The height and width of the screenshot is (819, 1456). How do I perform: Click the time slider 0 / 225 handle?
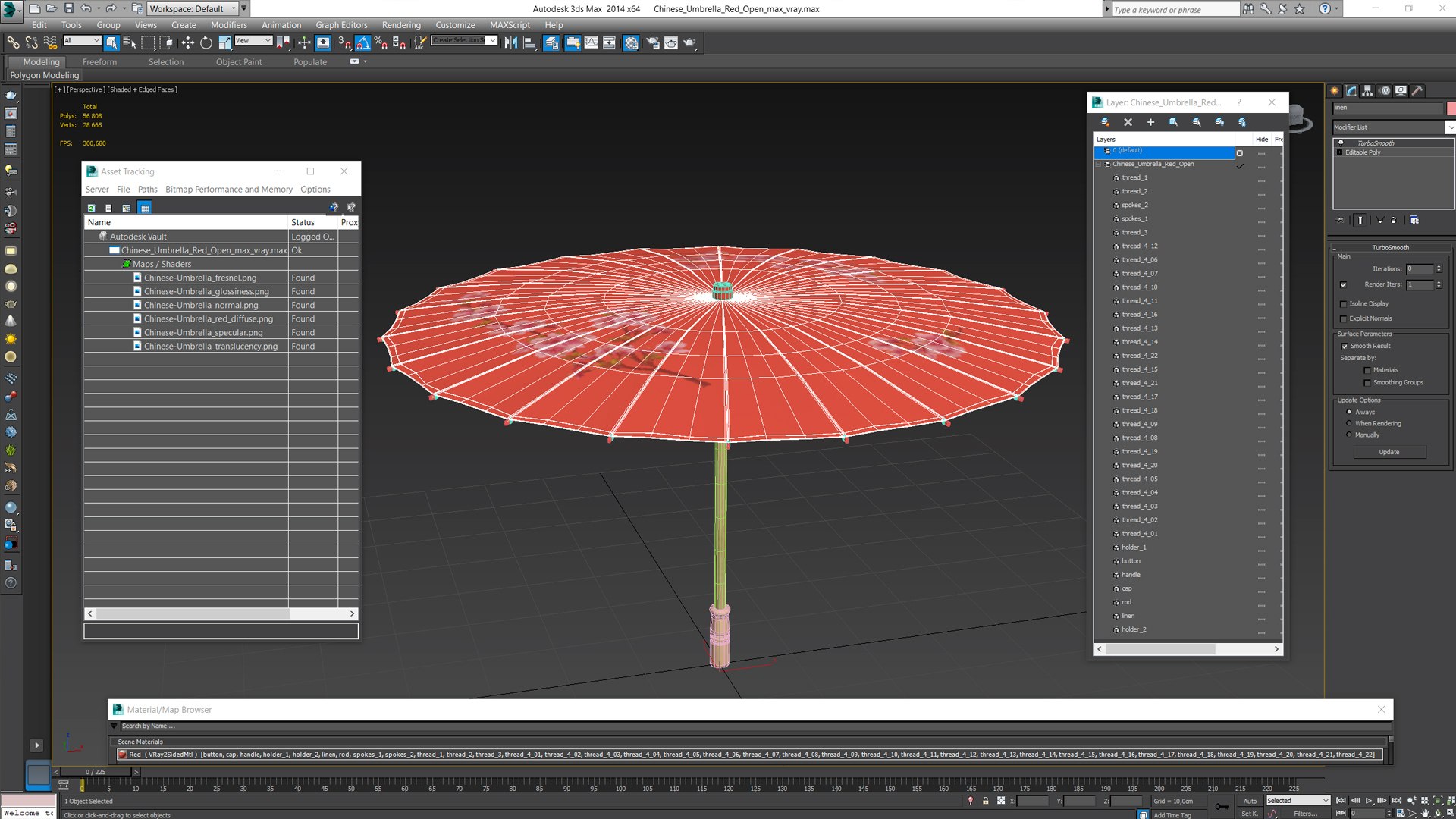[x=96, y=772]
